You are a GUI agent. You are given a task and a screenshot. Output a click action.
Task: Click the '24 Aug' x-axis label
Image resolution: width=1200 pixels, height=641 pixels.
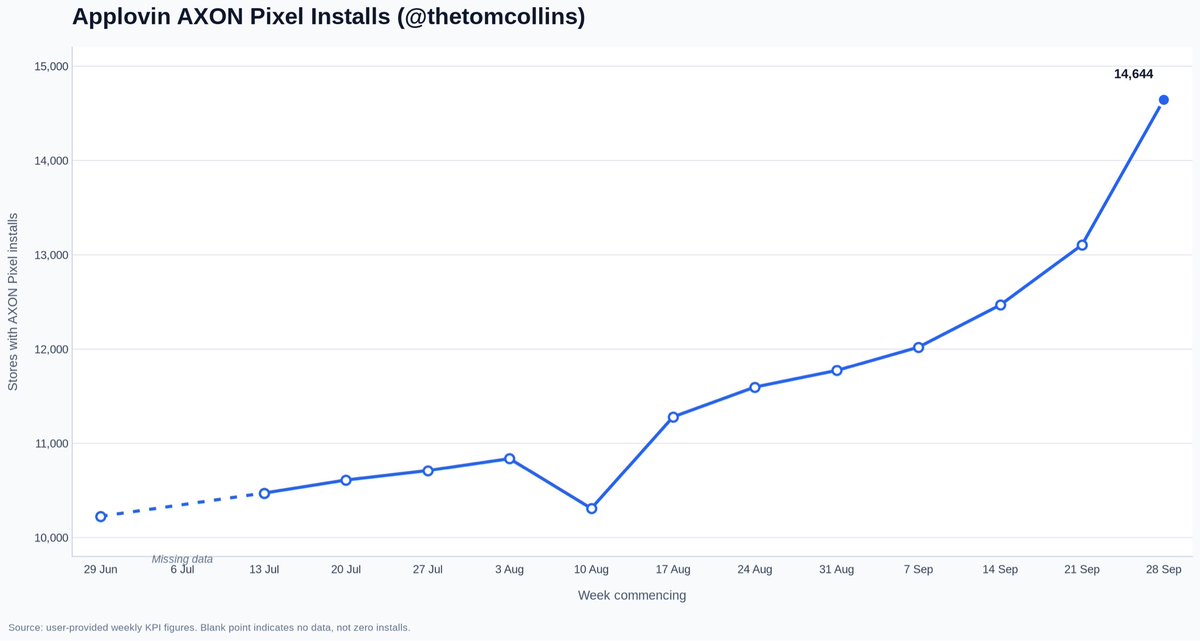point(755,570)
